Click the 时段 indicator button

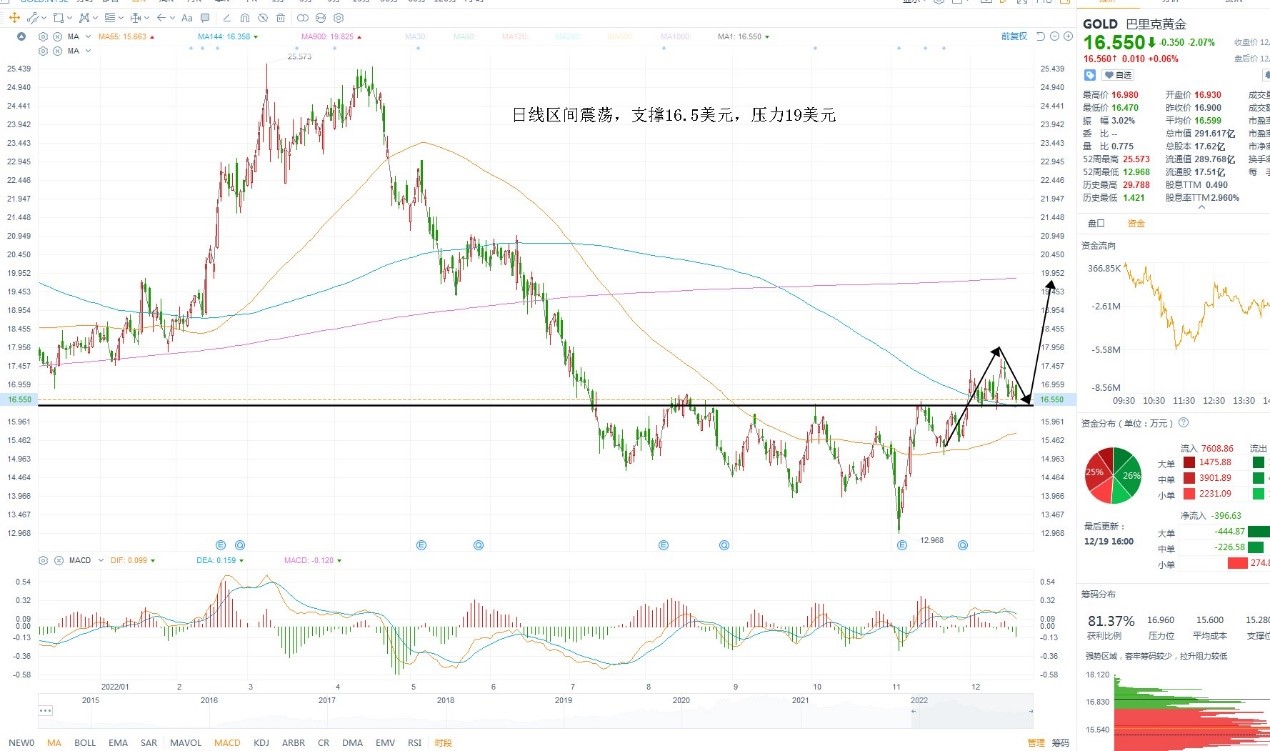[443, 743]
